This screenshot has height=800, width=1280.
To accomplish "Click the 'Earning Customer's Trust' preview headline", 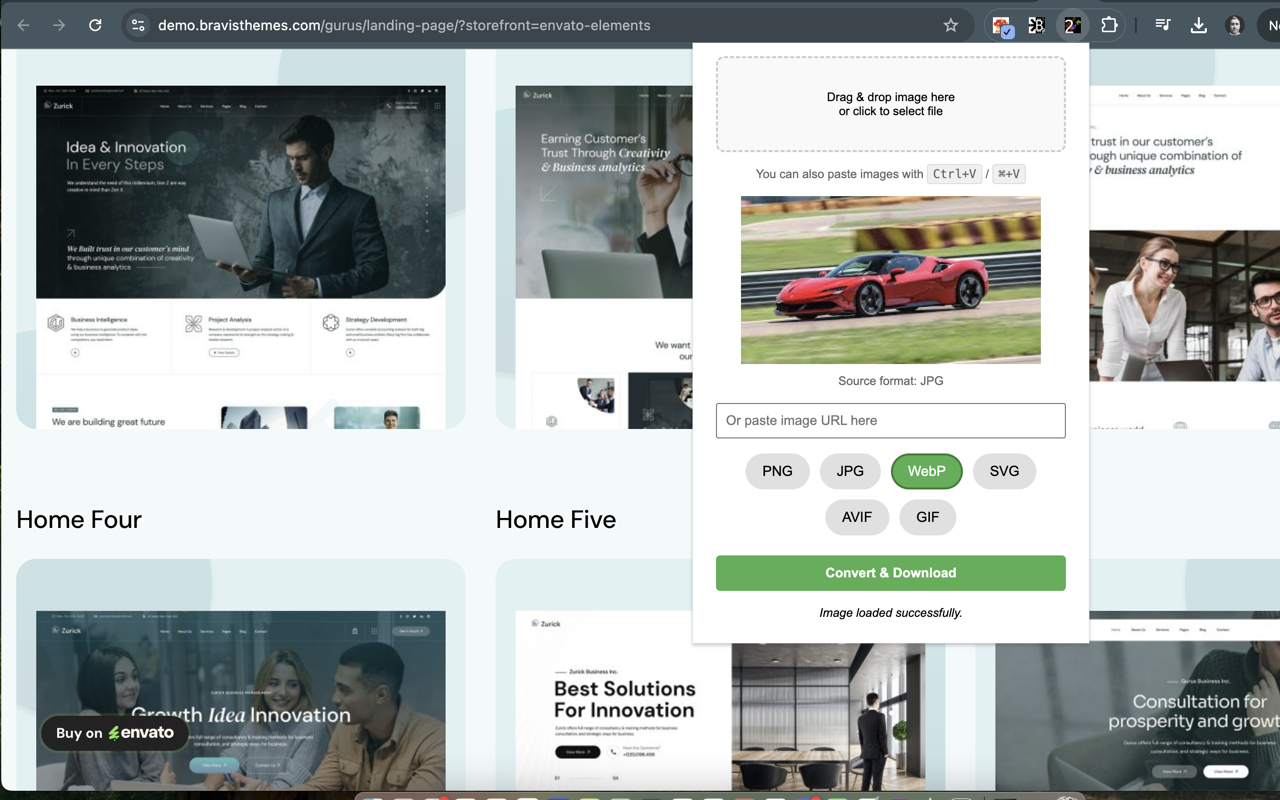I will pos(605,153).
